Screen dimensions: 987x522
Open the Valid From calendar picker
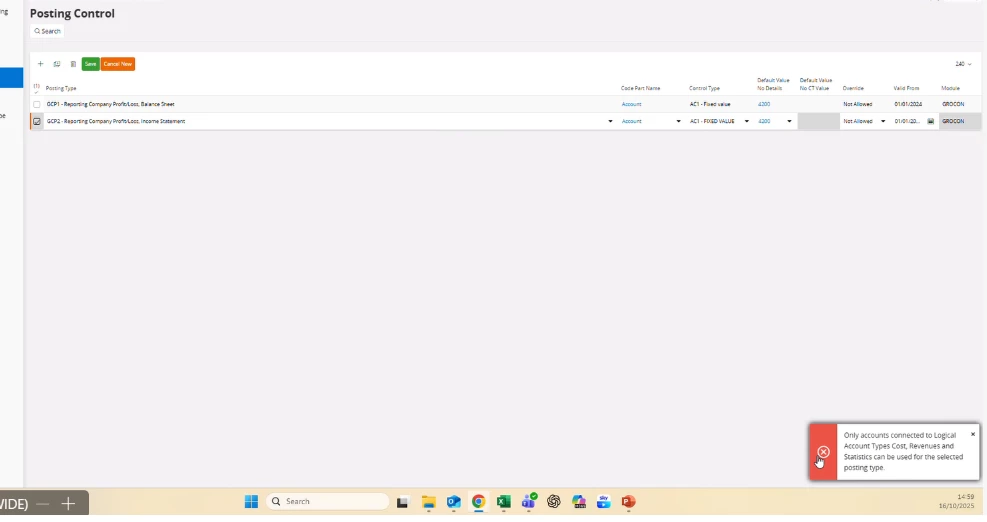click(x=930, y=122)
